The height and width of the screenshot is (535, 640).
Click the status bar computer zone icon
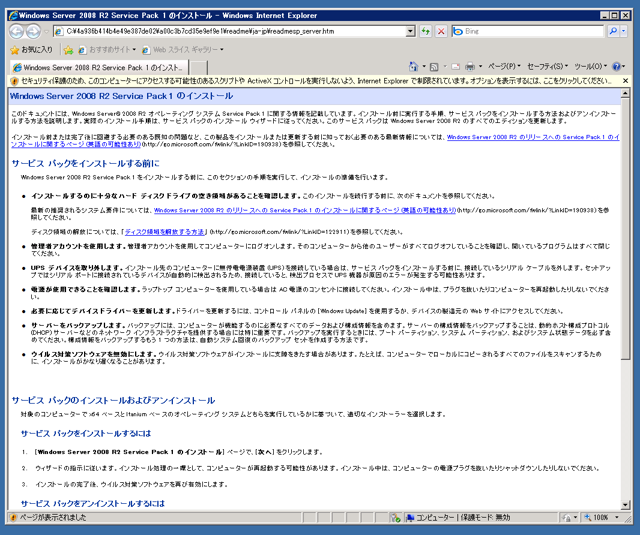coord(409,517)
